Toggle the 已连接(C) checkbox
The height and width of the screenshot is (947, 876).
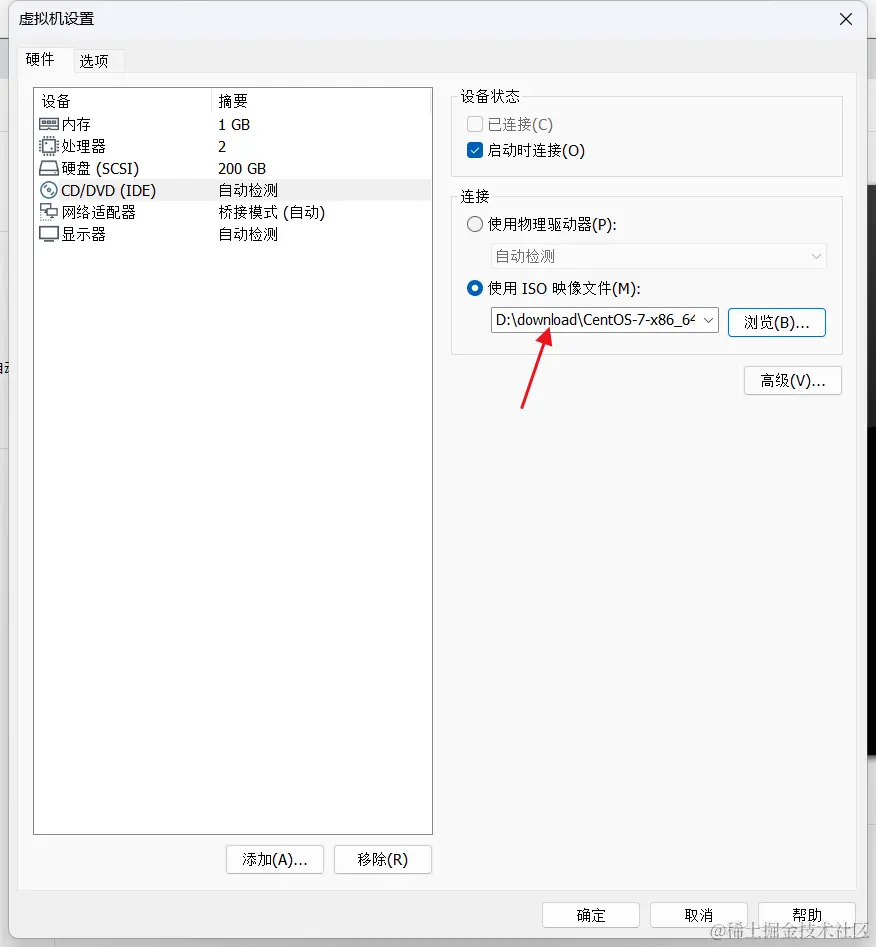tap(475, 124)
